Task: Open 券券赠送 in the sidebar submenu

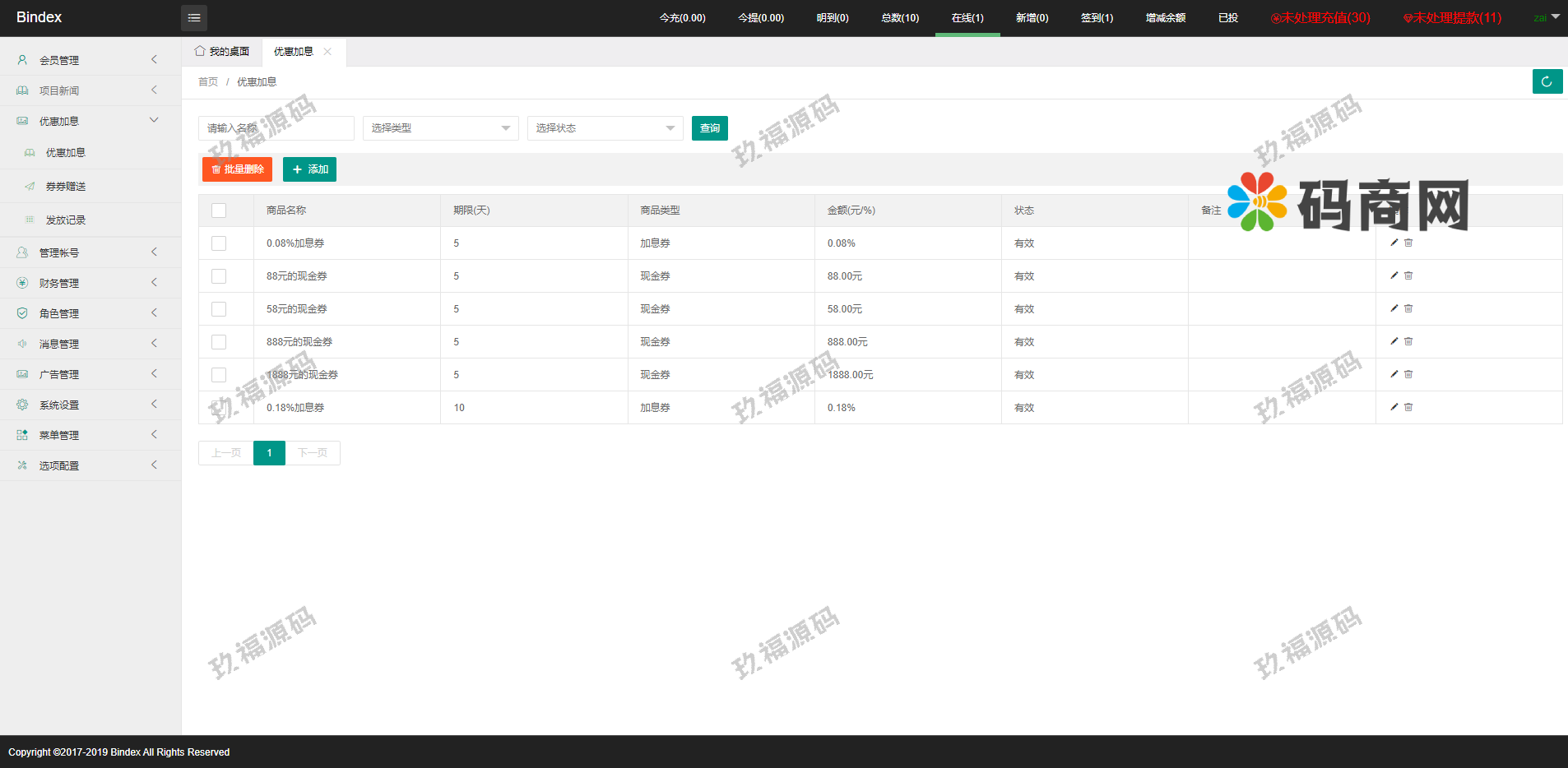Action: click(66, 187)
